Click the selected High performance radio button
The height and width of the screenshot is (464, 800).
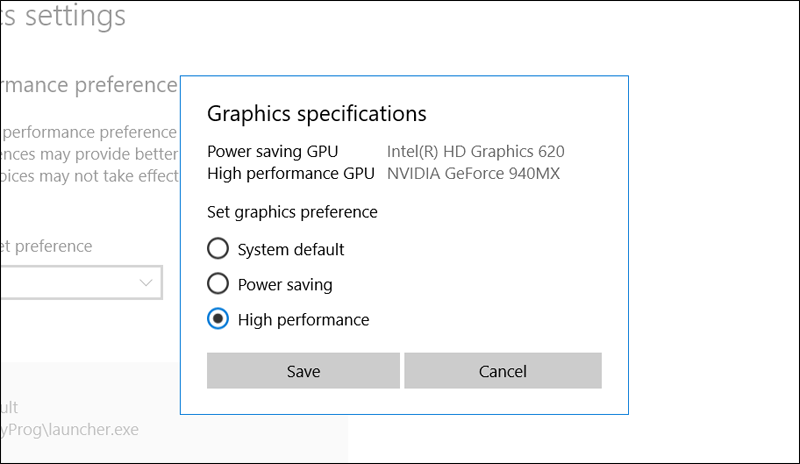tap(217, 320)
